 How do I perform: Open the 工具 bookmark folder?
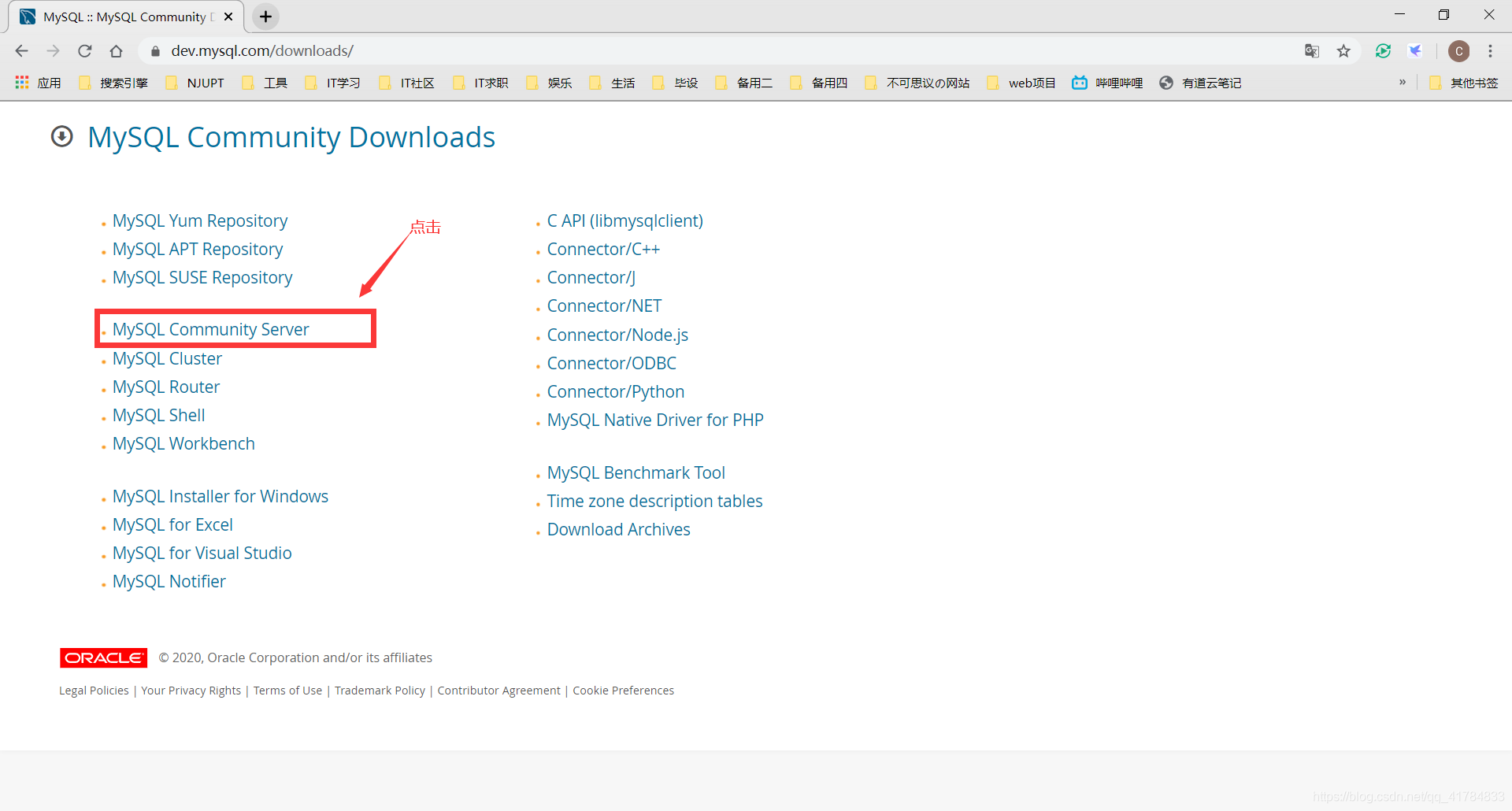pos(265,83)
